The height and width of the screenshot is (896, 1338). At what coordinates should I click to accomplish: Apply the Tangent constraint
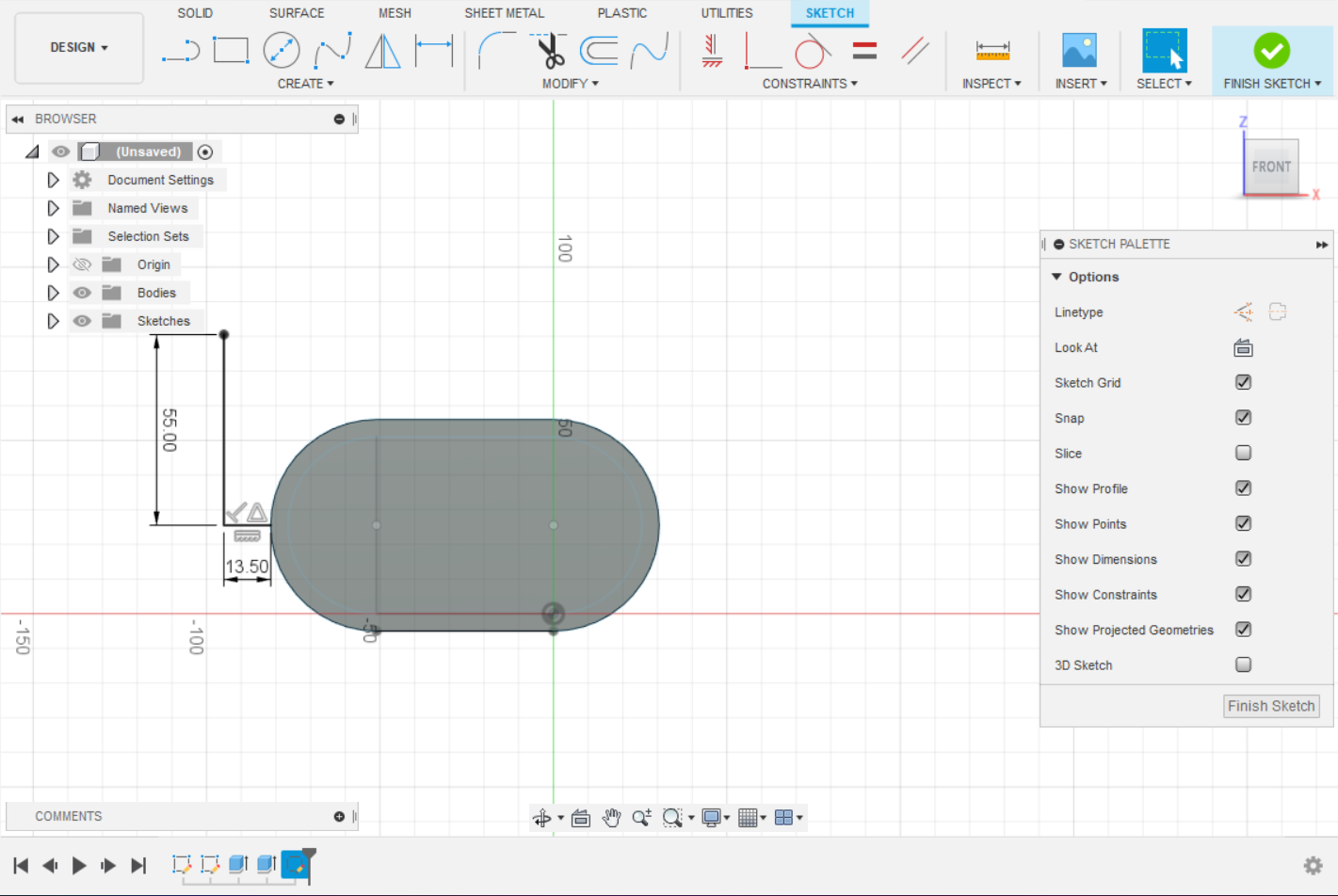click(x=811, y=52)
